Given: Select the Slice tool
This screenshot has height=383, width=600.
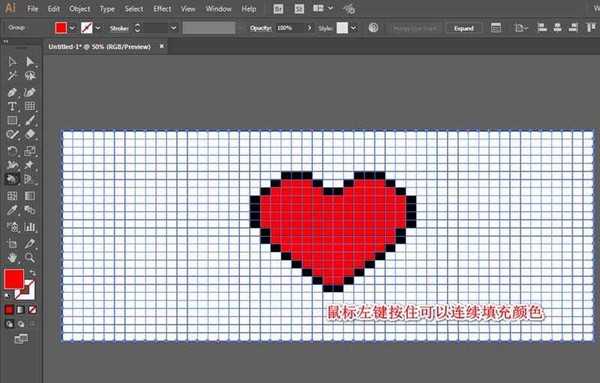Looking at the screenshot, I should [30, 243].
